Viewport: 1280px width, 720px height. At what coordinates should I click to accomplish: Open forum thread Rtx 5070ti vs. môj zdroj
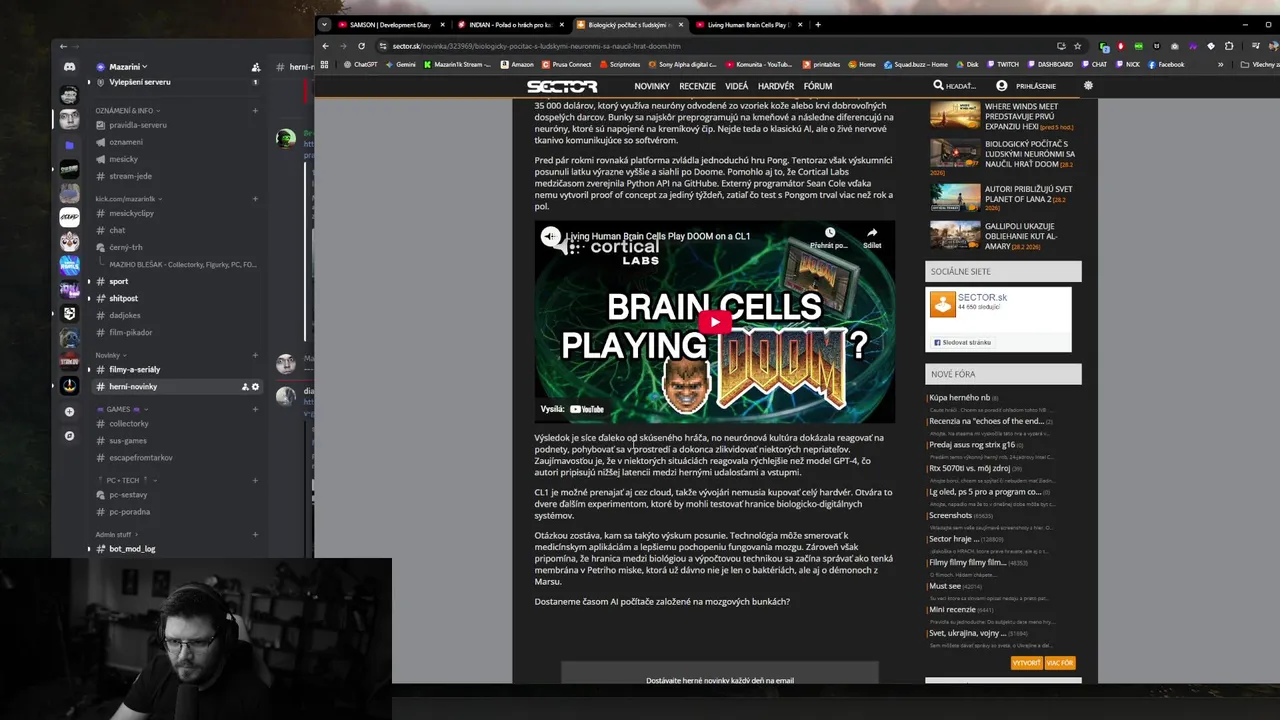[x=969, y=468]
